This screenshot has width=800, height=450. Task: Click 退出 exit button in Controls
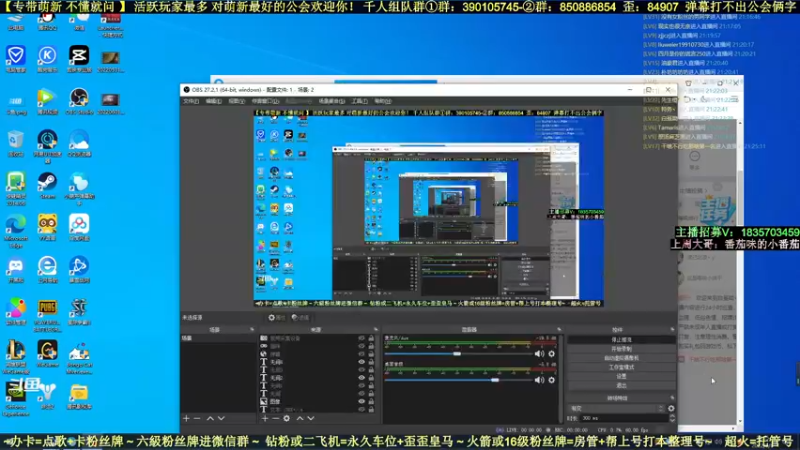[621, 386]
